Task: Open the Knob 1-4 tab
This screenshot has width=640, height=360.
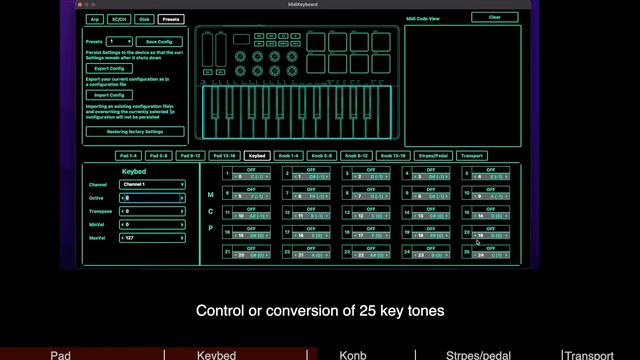Action: (x=289, y=156)
